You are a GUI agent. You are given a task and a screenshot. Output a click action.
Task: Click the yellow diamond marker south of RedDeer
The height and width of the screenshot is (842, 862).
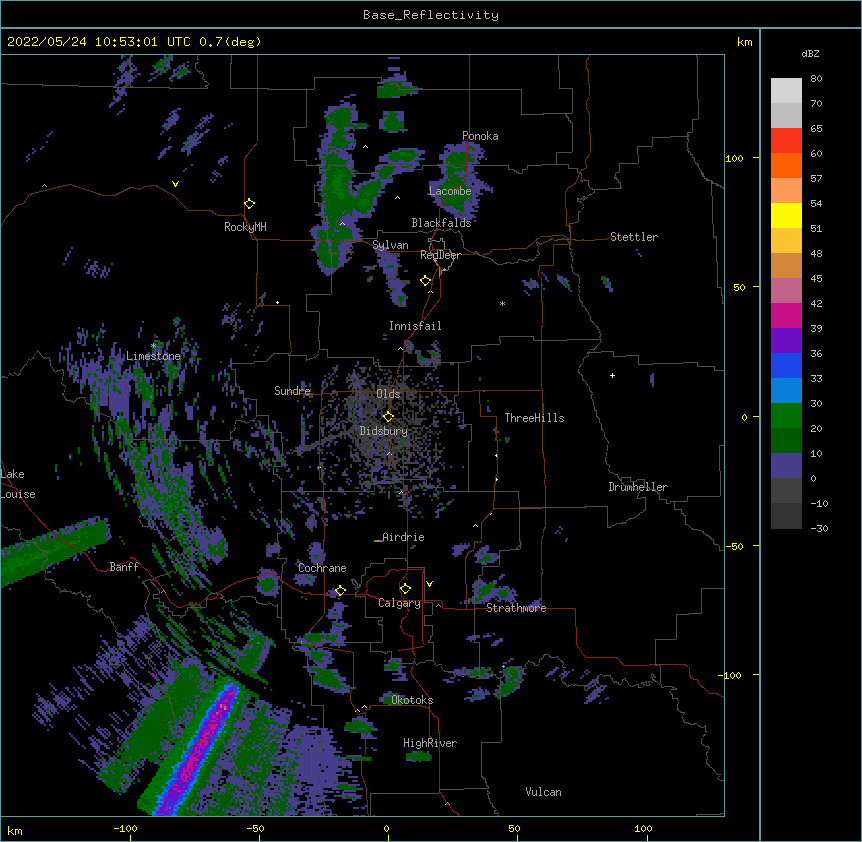pos(426,281)
